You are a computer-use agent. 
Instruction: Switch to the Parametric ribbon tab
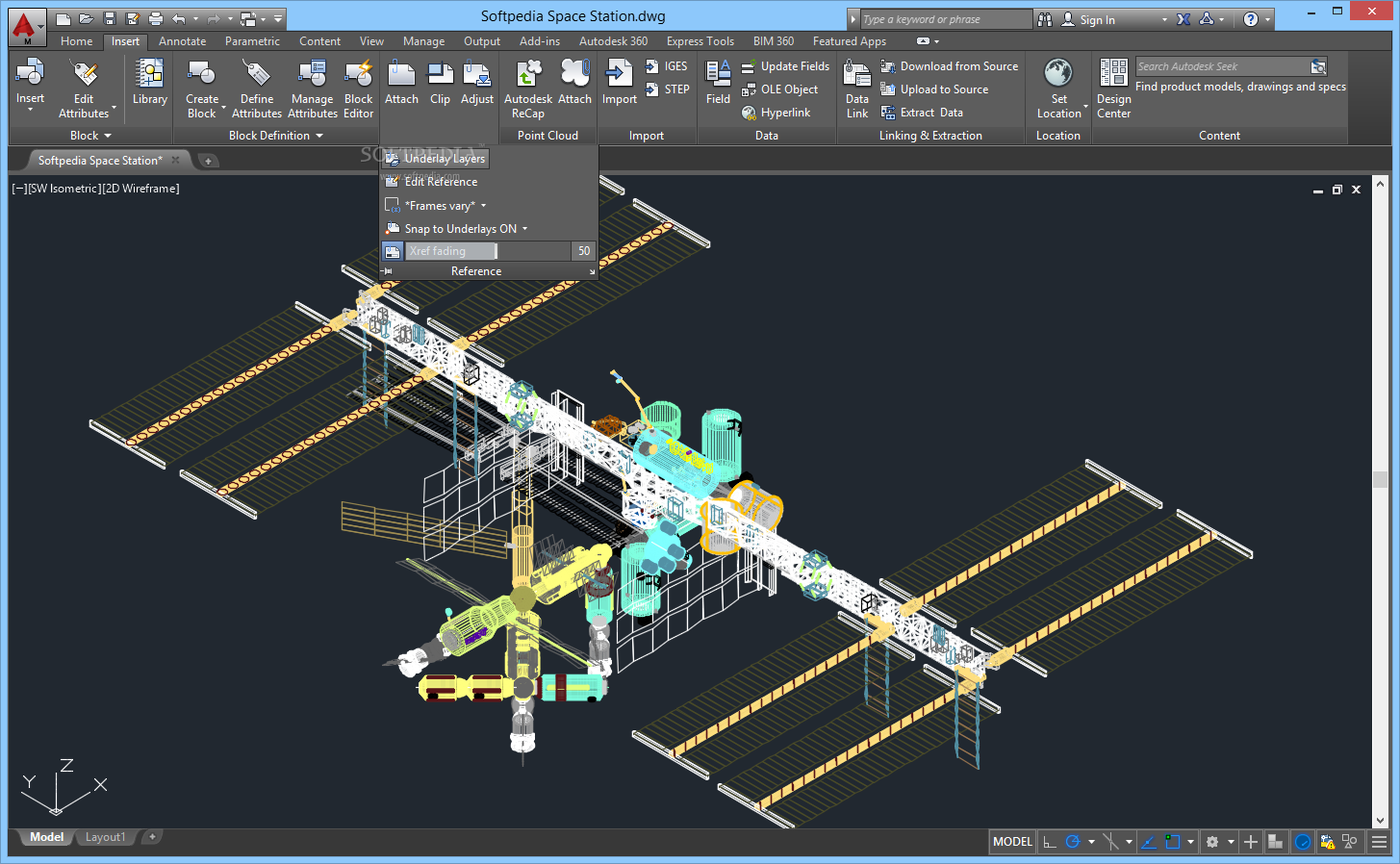click(x=252, y=41)
